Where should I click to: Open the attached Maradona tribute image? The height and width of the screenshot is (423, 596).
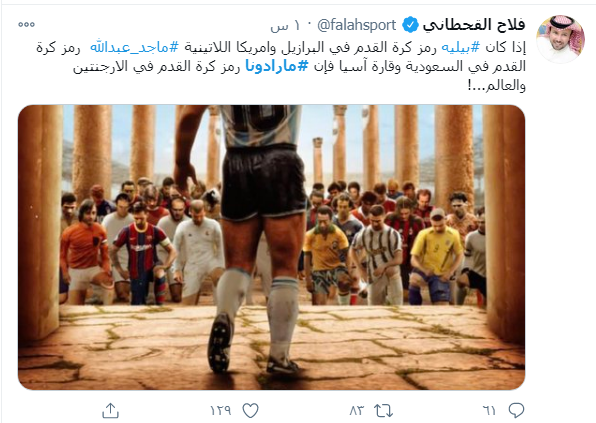271,247
